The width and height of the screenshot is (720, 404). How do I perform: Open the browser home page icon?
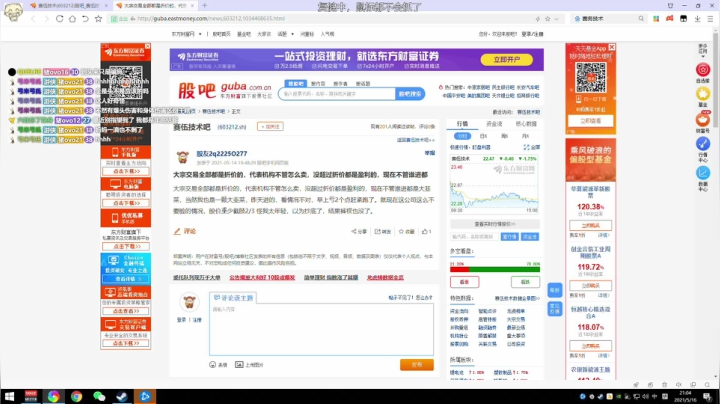[x=72, y=19]
